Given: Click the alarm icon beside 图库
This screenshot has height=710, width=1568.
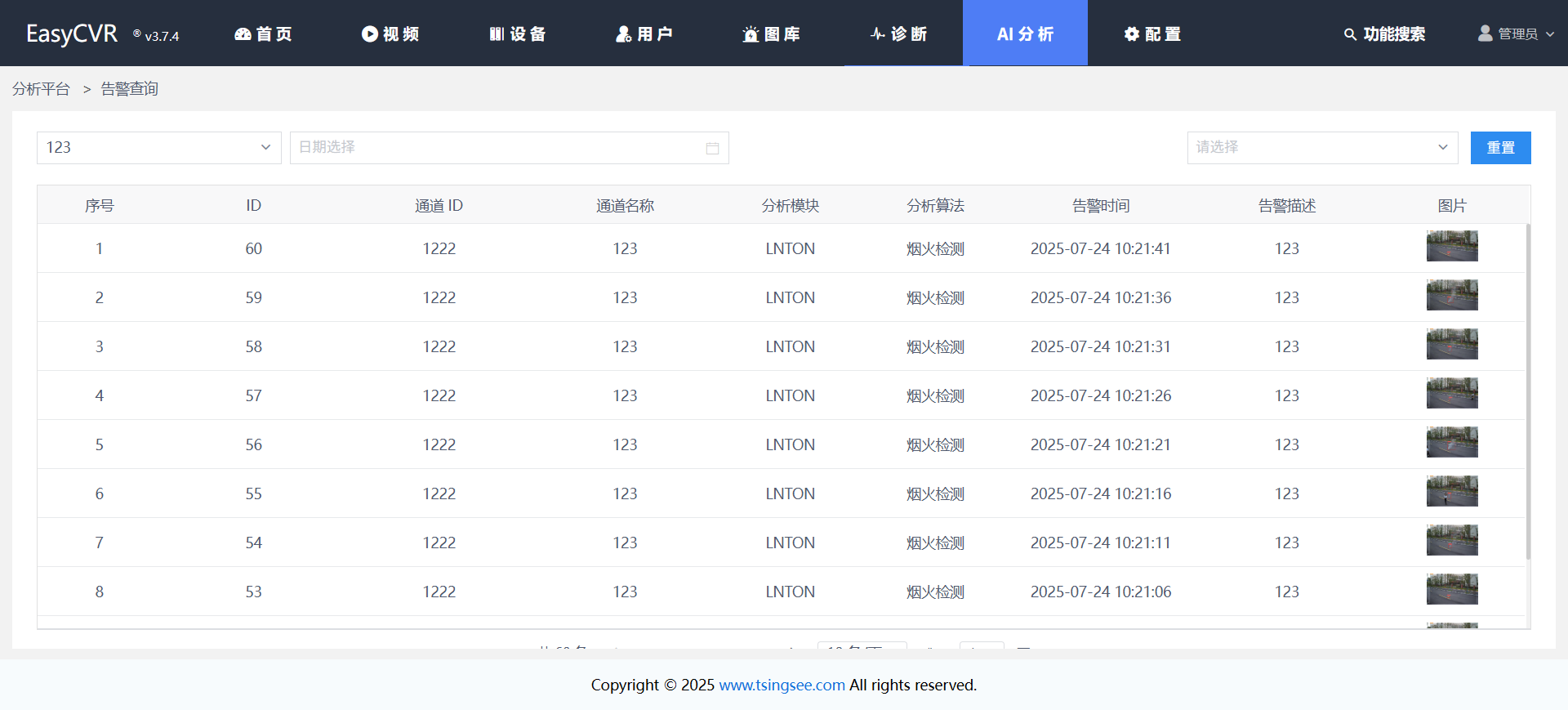Looking at the screenshot, I should tap(751, 34).
